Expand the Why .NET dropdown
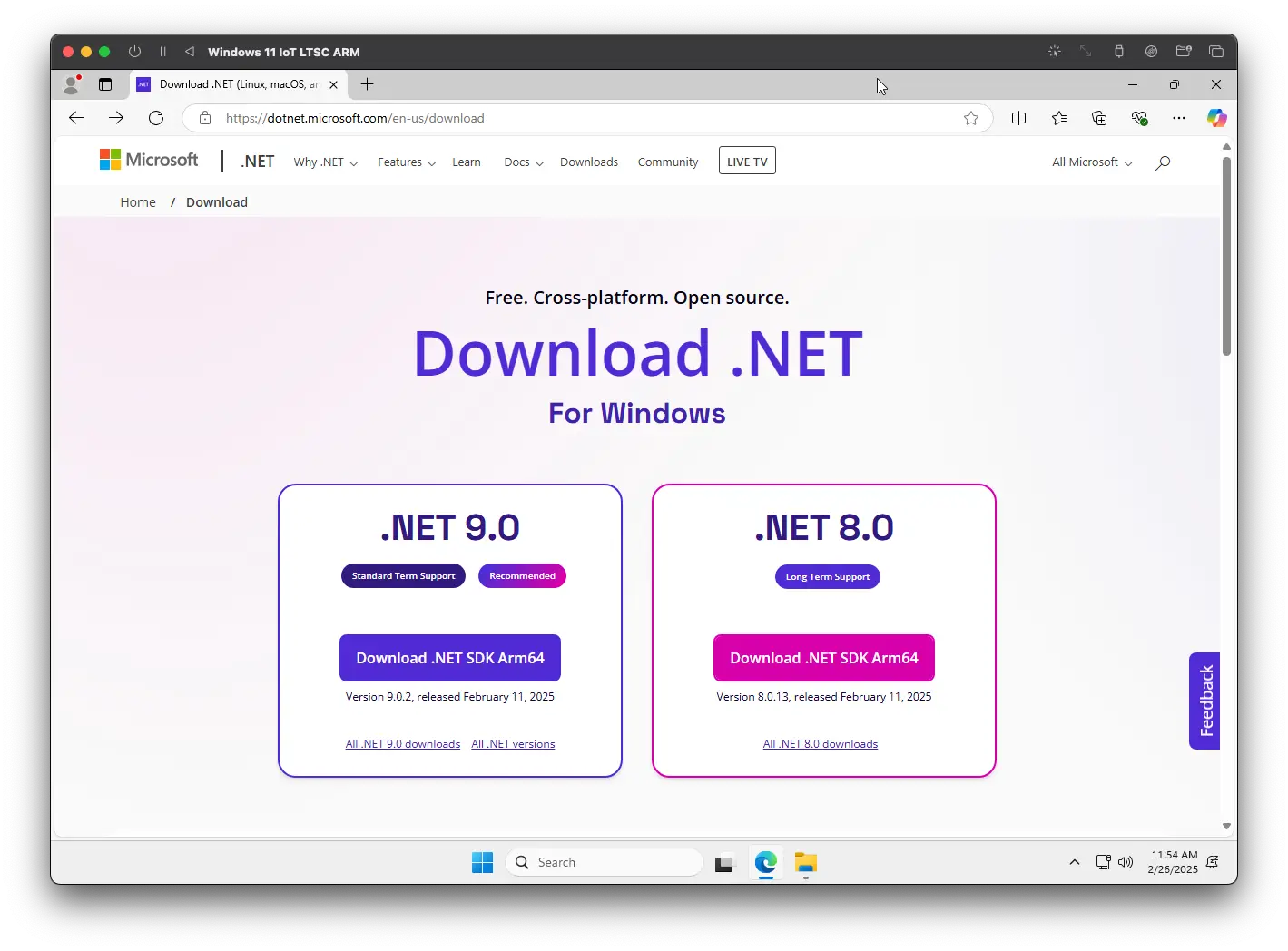1288x951 pixels. [x=325, y=162]
